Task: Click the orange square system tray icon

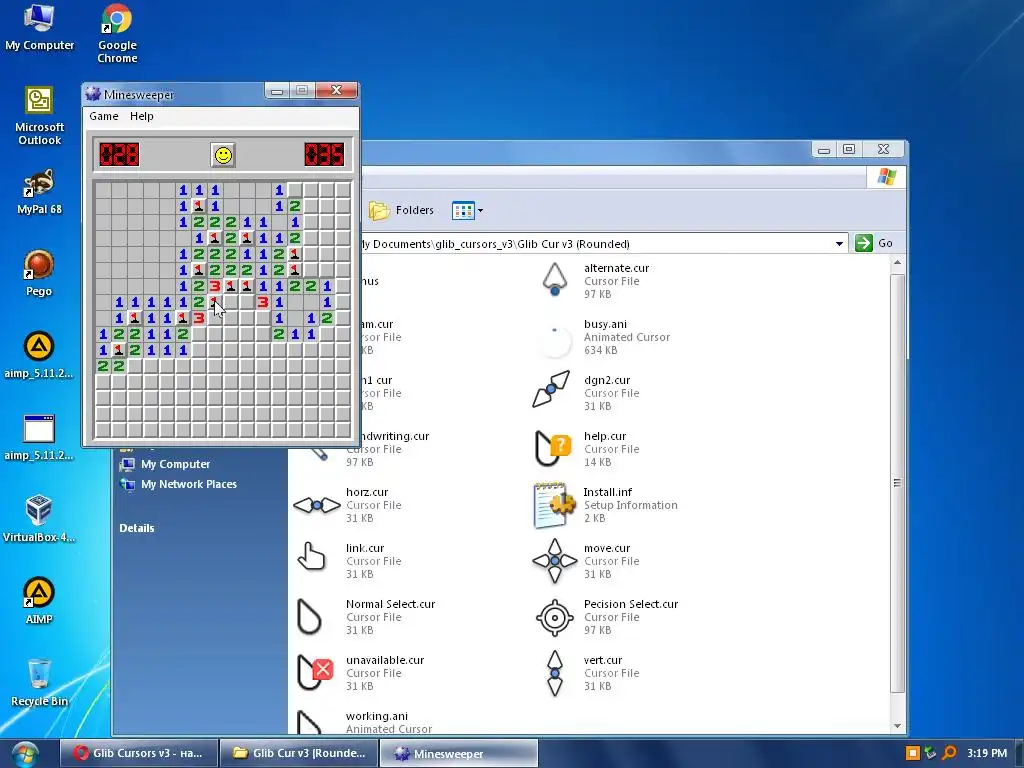Action: coord(913,753)
